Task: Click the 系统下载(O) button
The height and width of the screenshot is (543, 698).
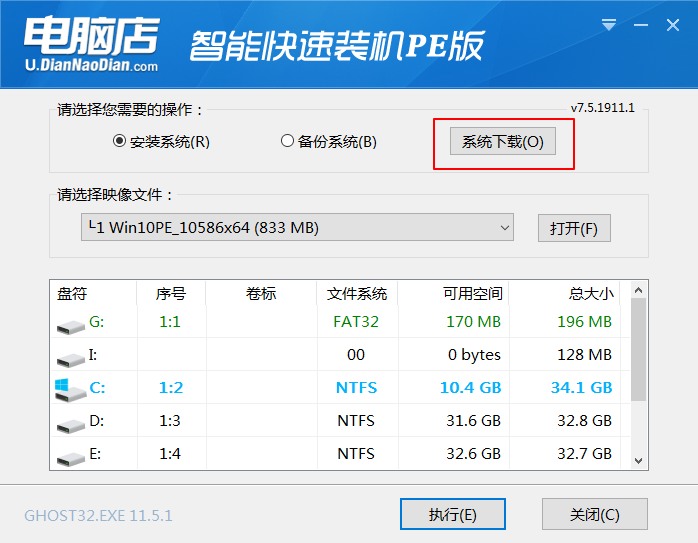Action: (x=503, y=142)
